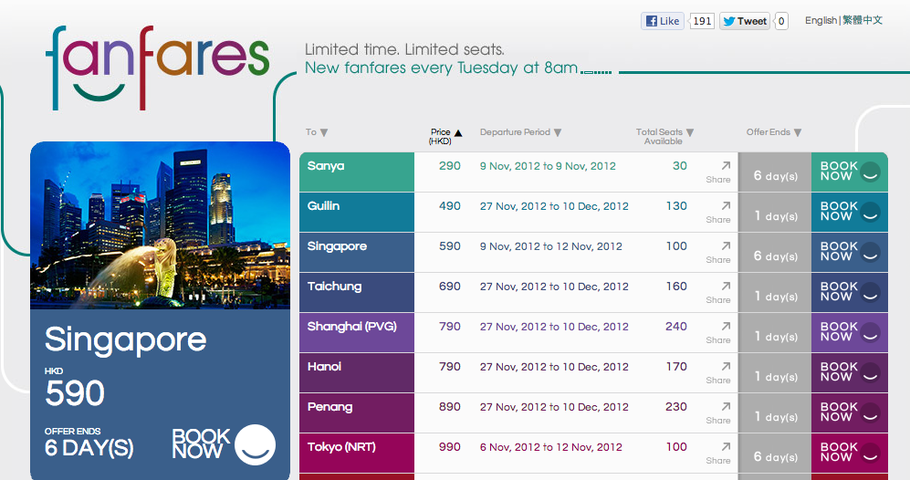This screenshot has height=480, width=910.
Task: Share the Shanghai (PVG) fare
Action: point(720,333)
